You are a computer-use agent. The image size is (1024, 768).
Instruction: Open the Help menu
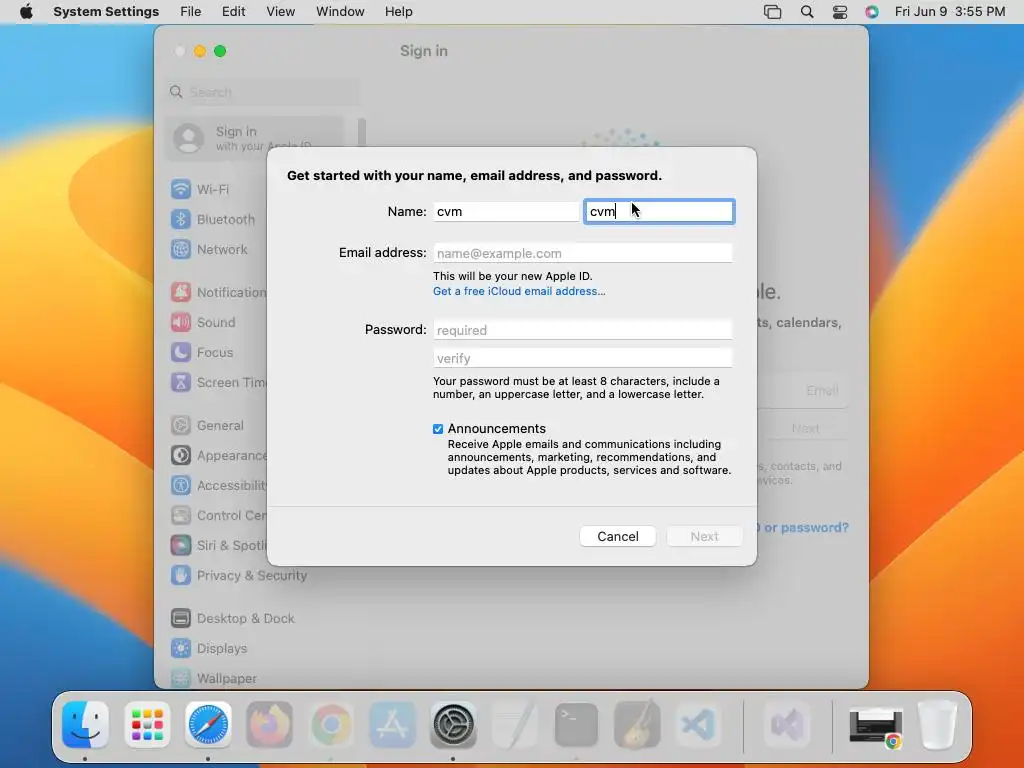[398, 12]
